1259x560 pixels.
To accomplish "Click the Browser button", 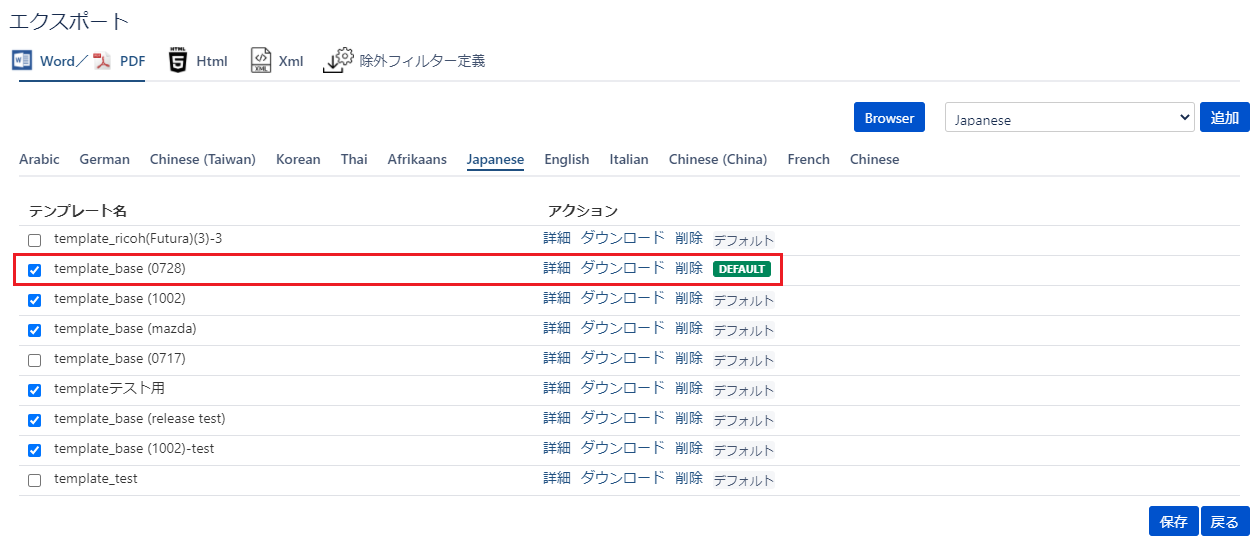I will [x=889, y=118].
